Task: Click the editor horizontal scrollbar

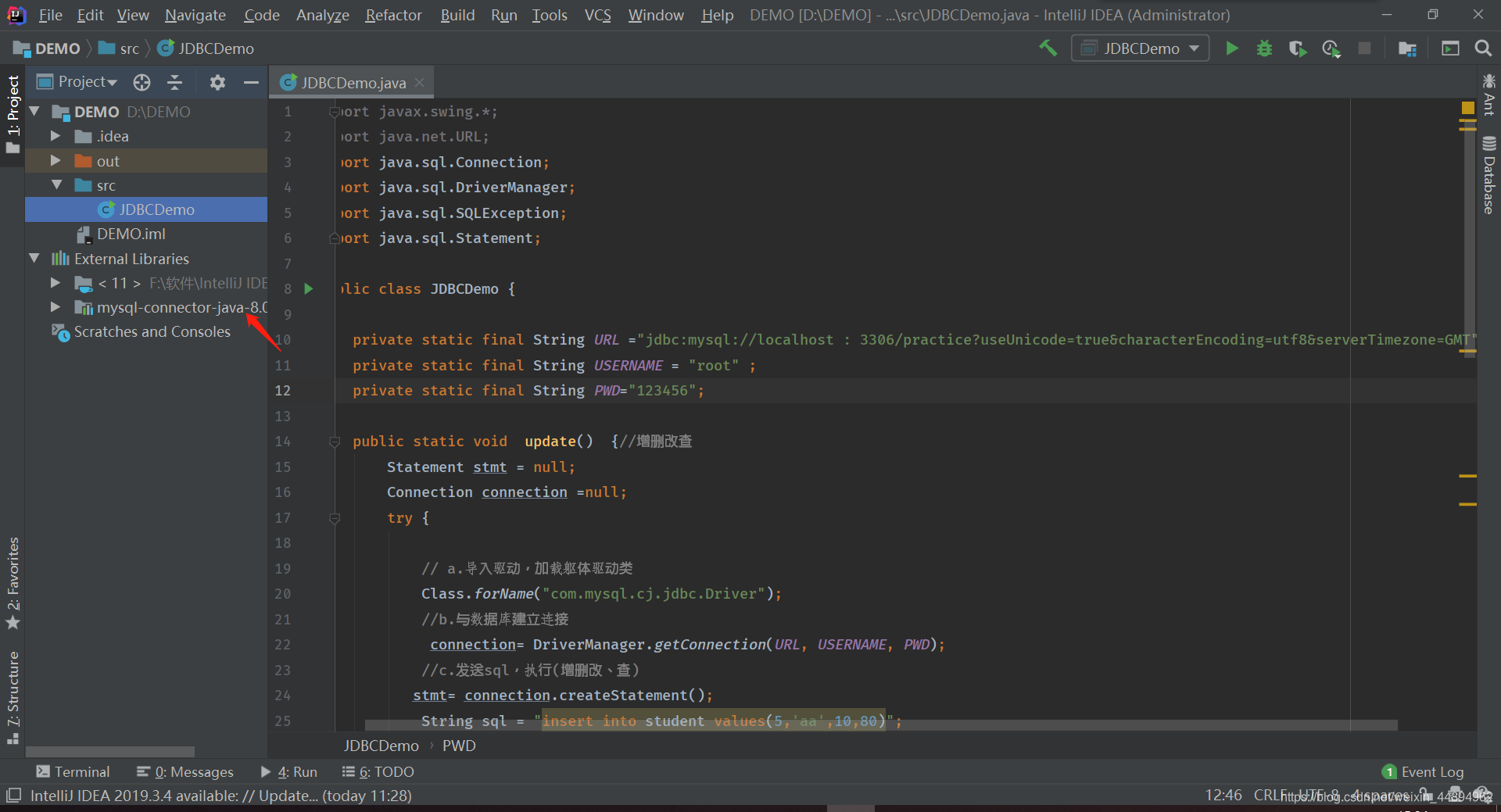Action: tap(881, 725)
